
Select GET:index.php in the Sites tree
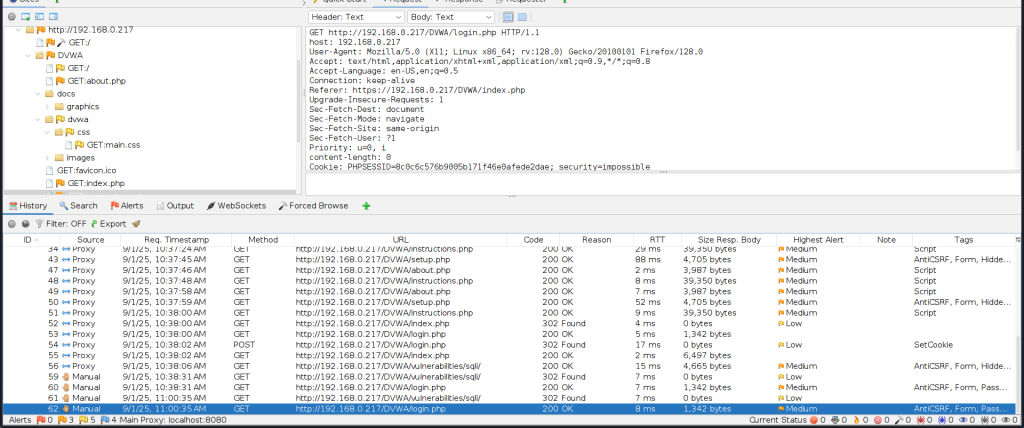pyautogui.click(x=96, y=183)
